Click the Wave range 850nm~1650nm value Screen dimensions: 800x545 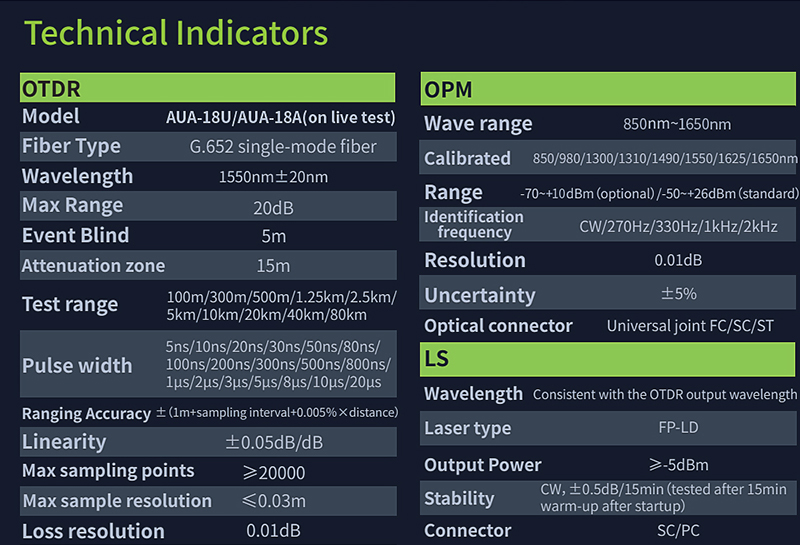point(676,124)
